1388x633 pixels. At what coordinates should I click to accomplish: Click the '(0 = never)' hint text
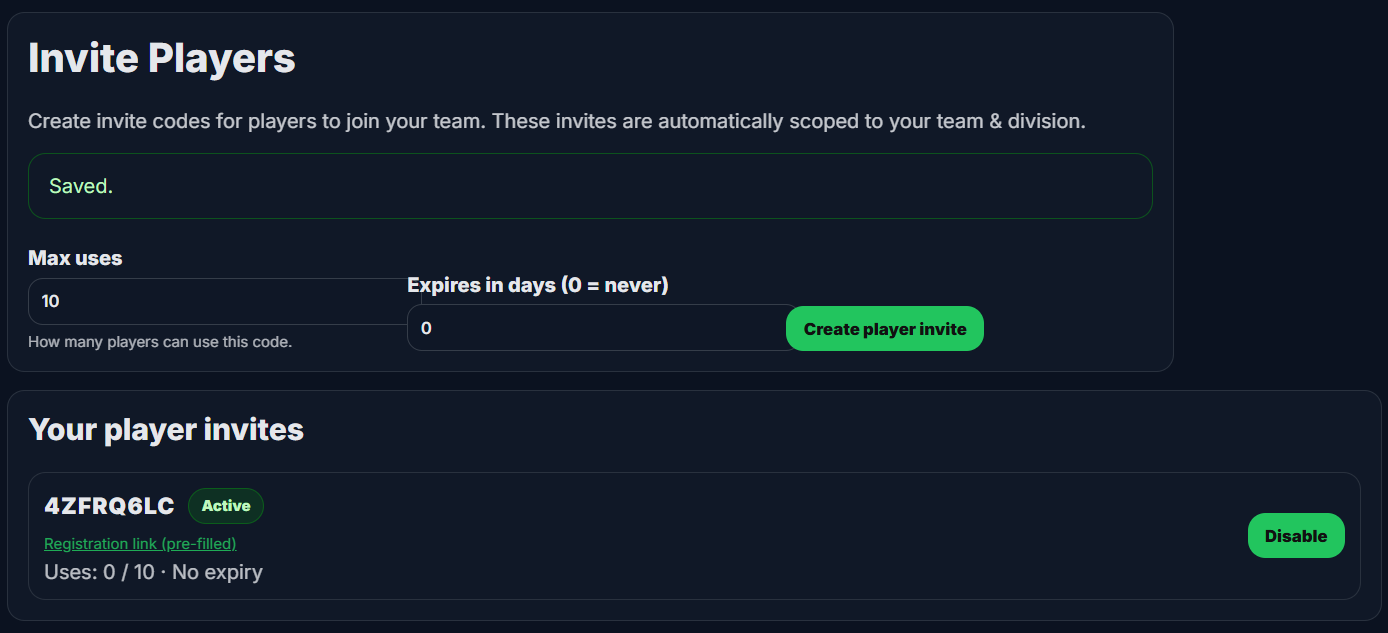tap(614, 285)
